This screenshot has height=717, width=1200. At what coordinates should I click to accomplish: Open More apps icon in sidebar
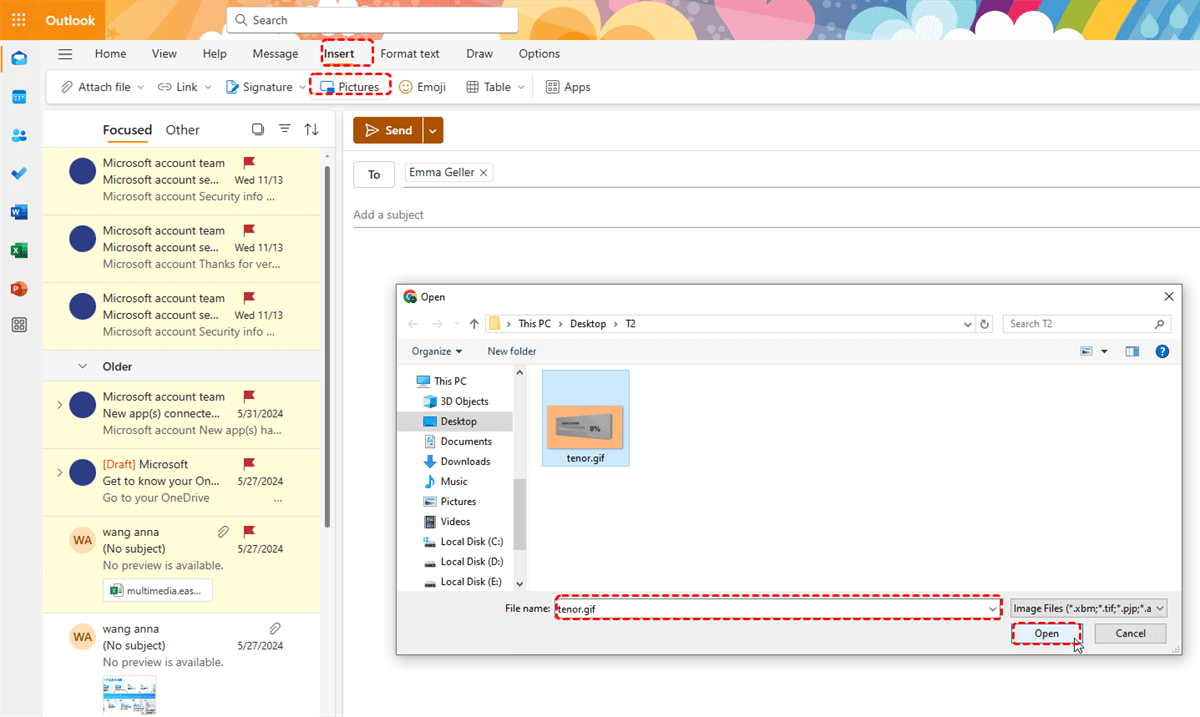click(19, 325)
